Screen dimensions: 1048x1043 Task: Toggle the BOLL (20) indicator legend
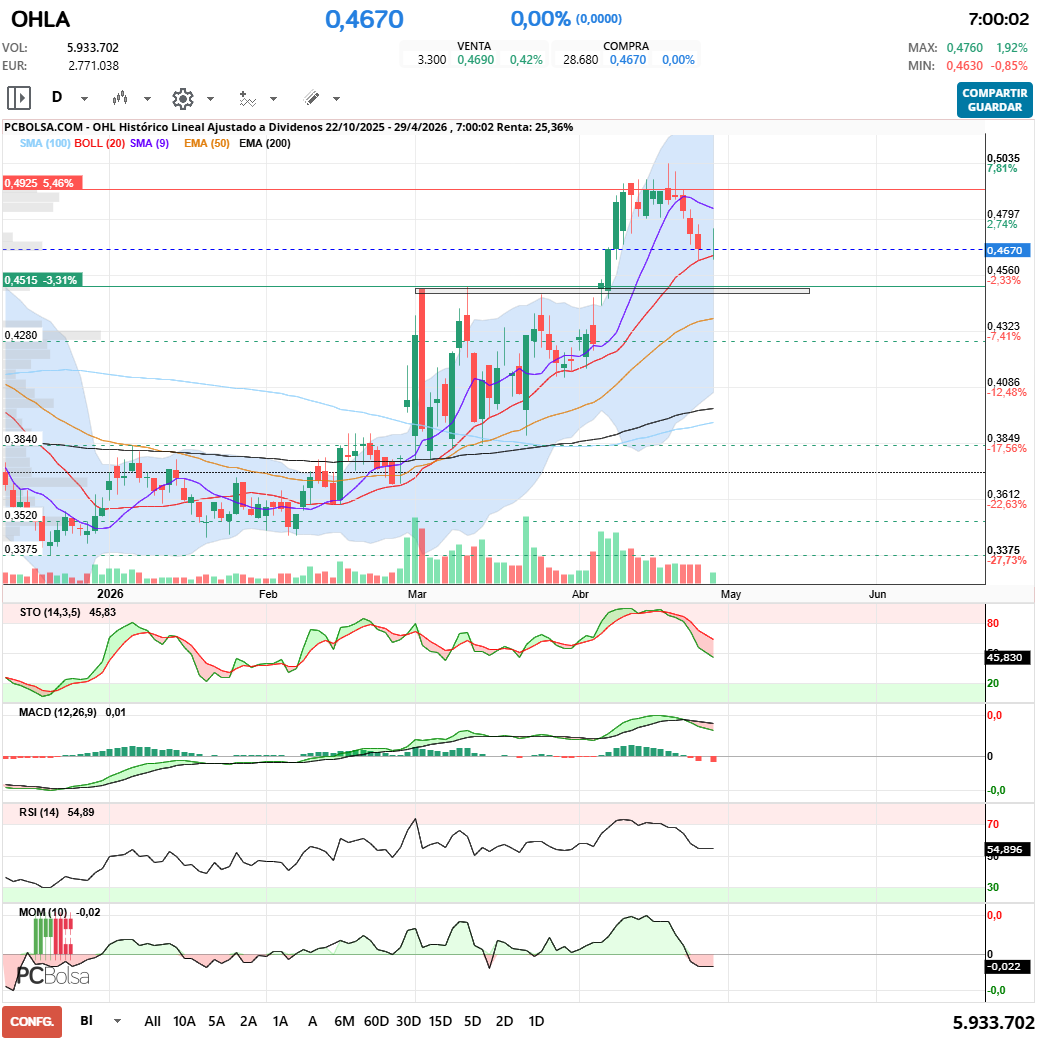click(x=100, y=143)
